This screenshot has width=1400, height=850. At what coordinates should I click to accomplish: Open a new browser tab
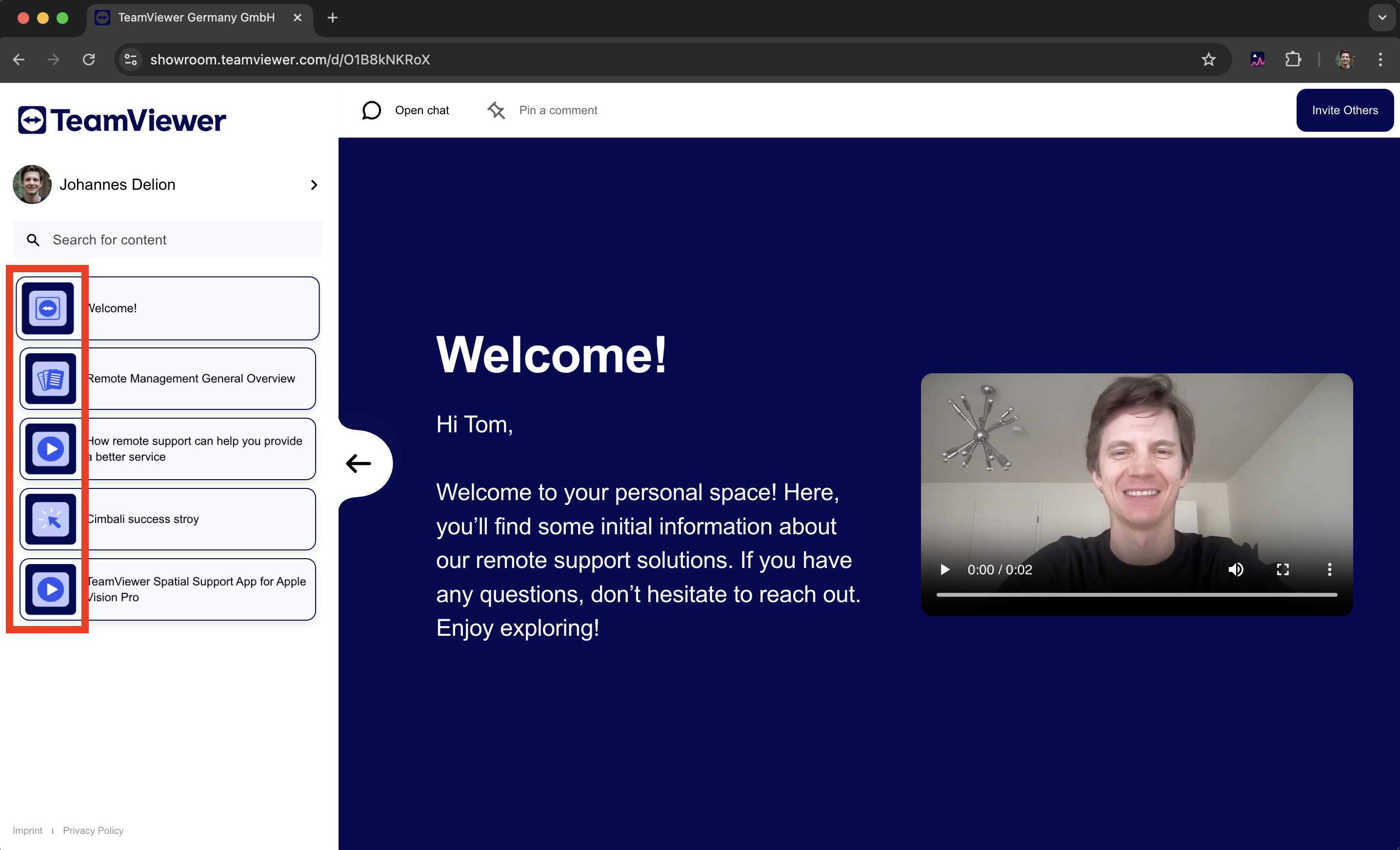coord(332,18)
